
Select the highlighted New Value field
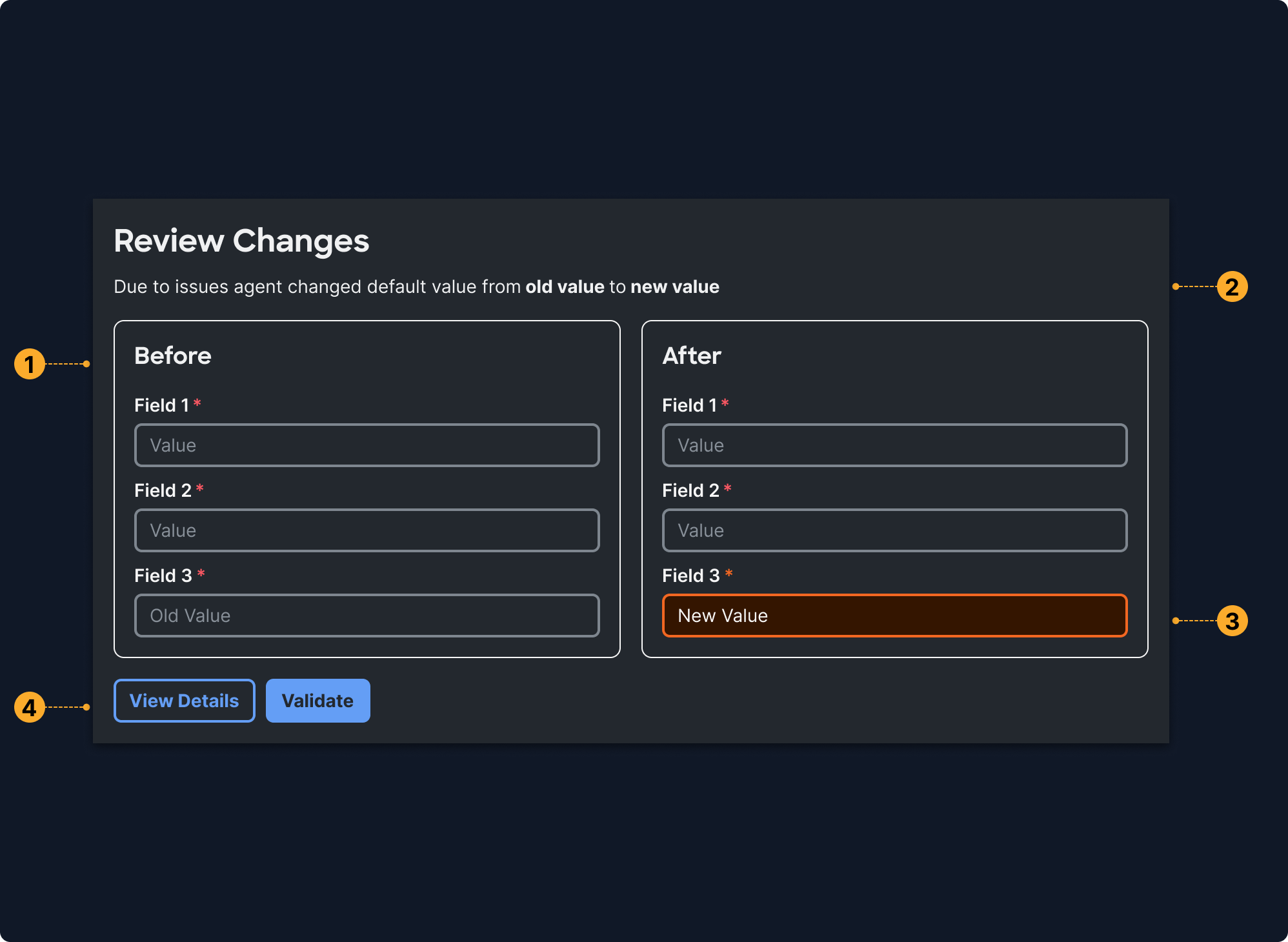(894, 616)
